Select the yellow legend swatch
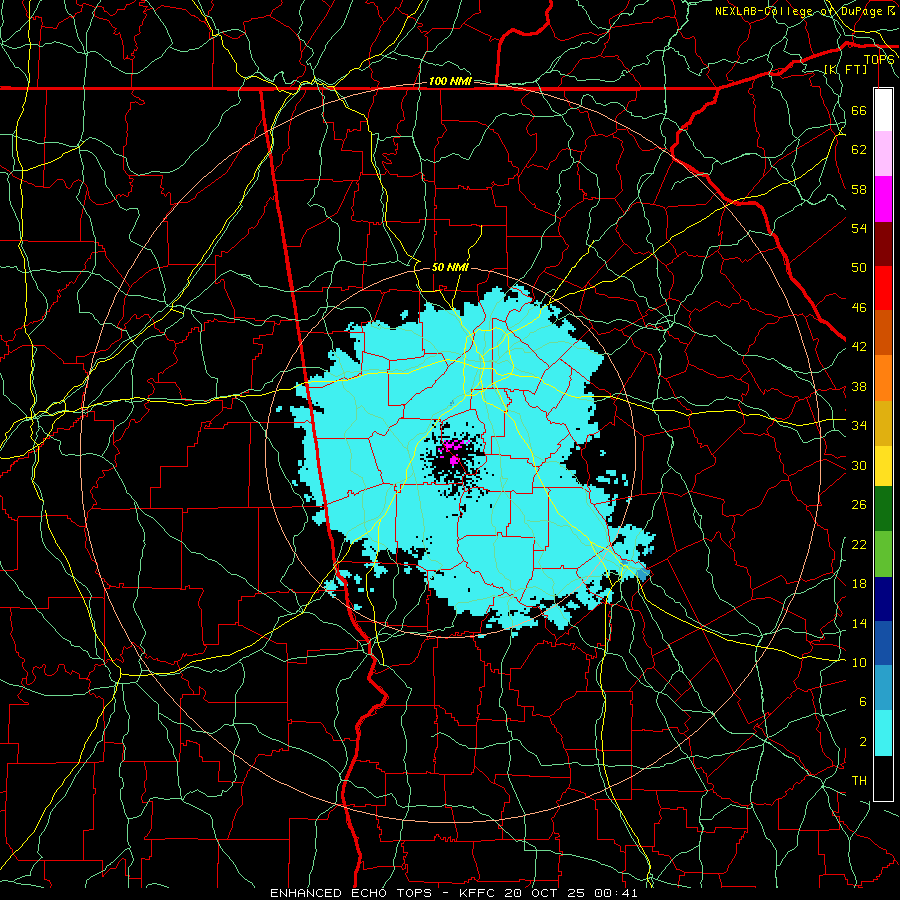Image resolution: width=900 pixels, height=900 pixels. 883,466
